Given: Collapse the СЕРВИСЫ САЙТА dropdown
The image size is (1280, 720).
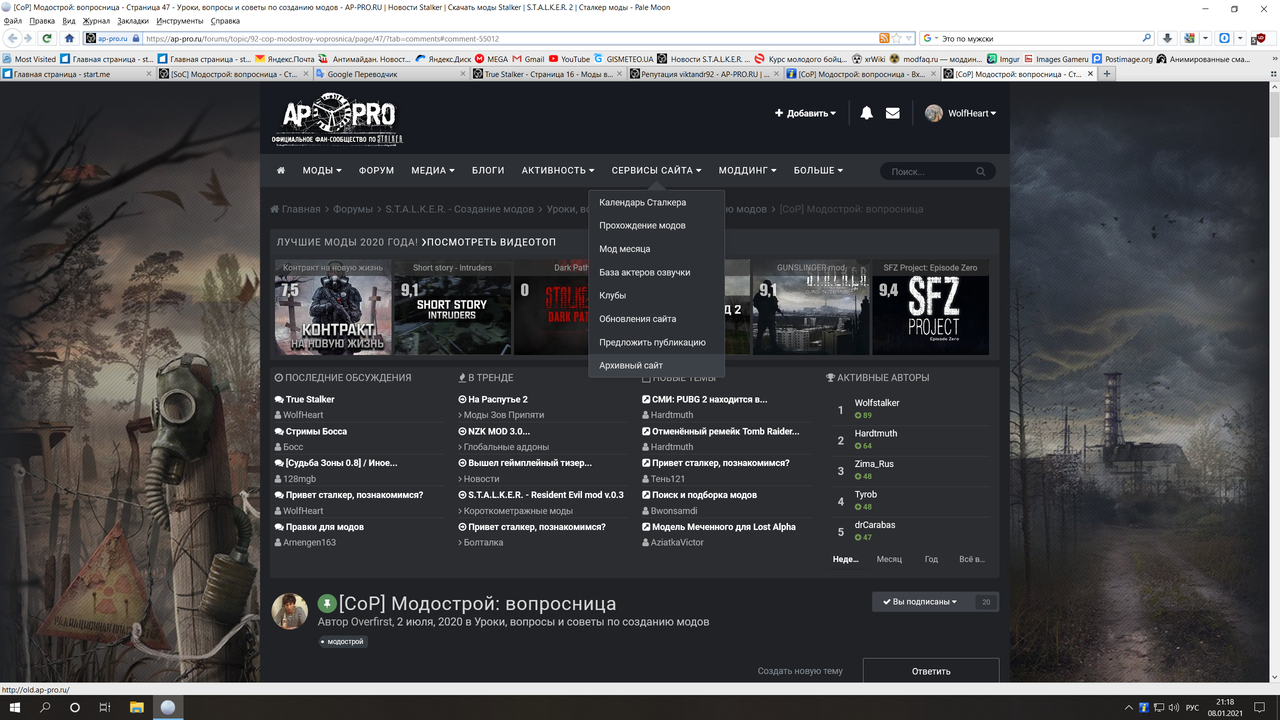Looking at the screenshot, I should tap(656, 171).
